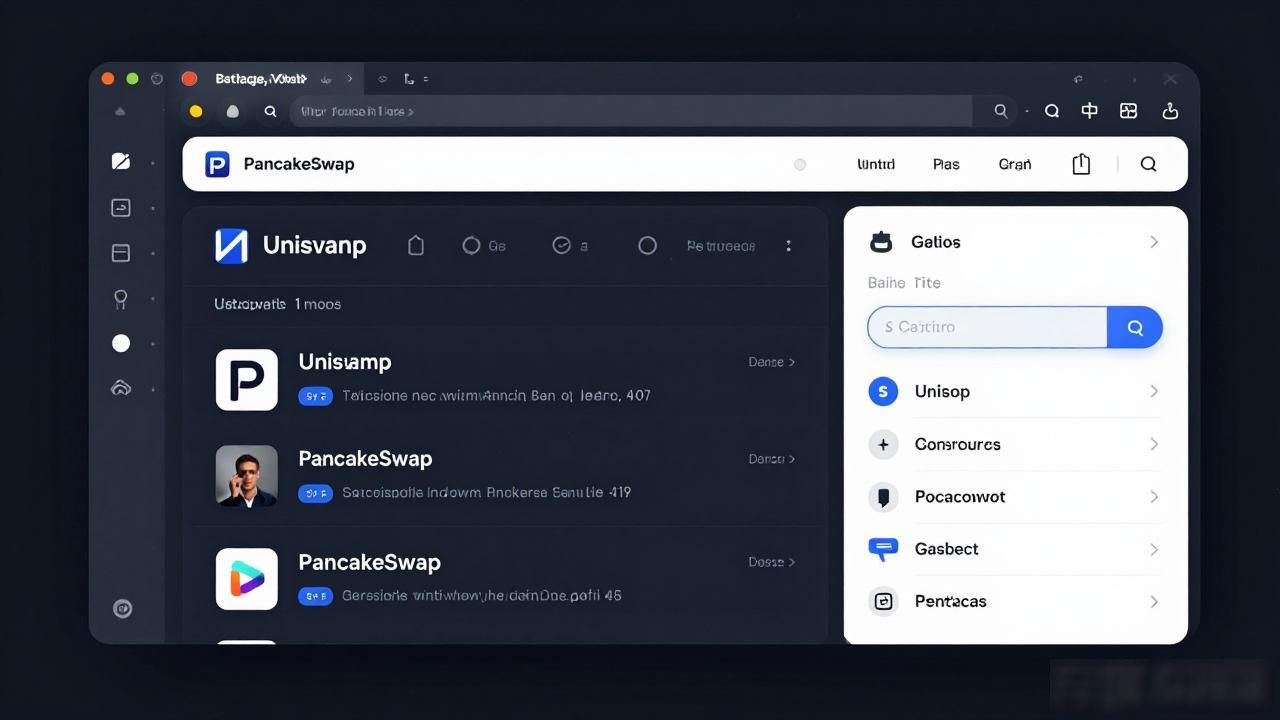The height and width of the screenshot is (720, 1280).
Task: Click the Gatios heading text
Action: coord(936,242)
